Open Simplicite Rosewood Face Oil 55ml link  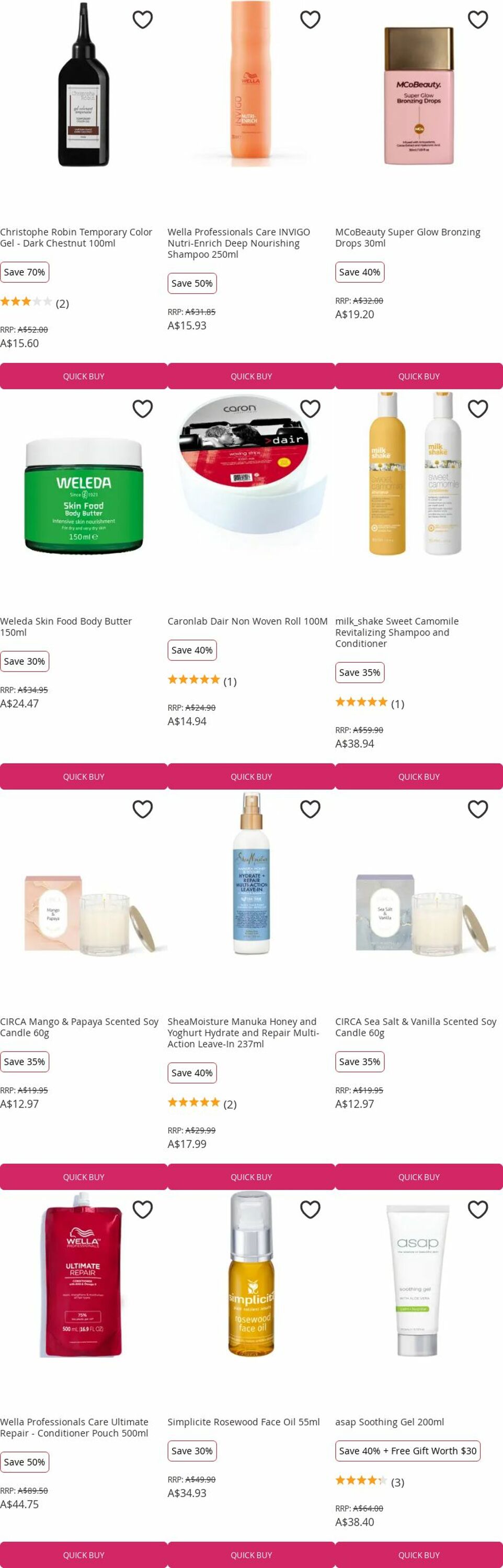point(244,1422)
